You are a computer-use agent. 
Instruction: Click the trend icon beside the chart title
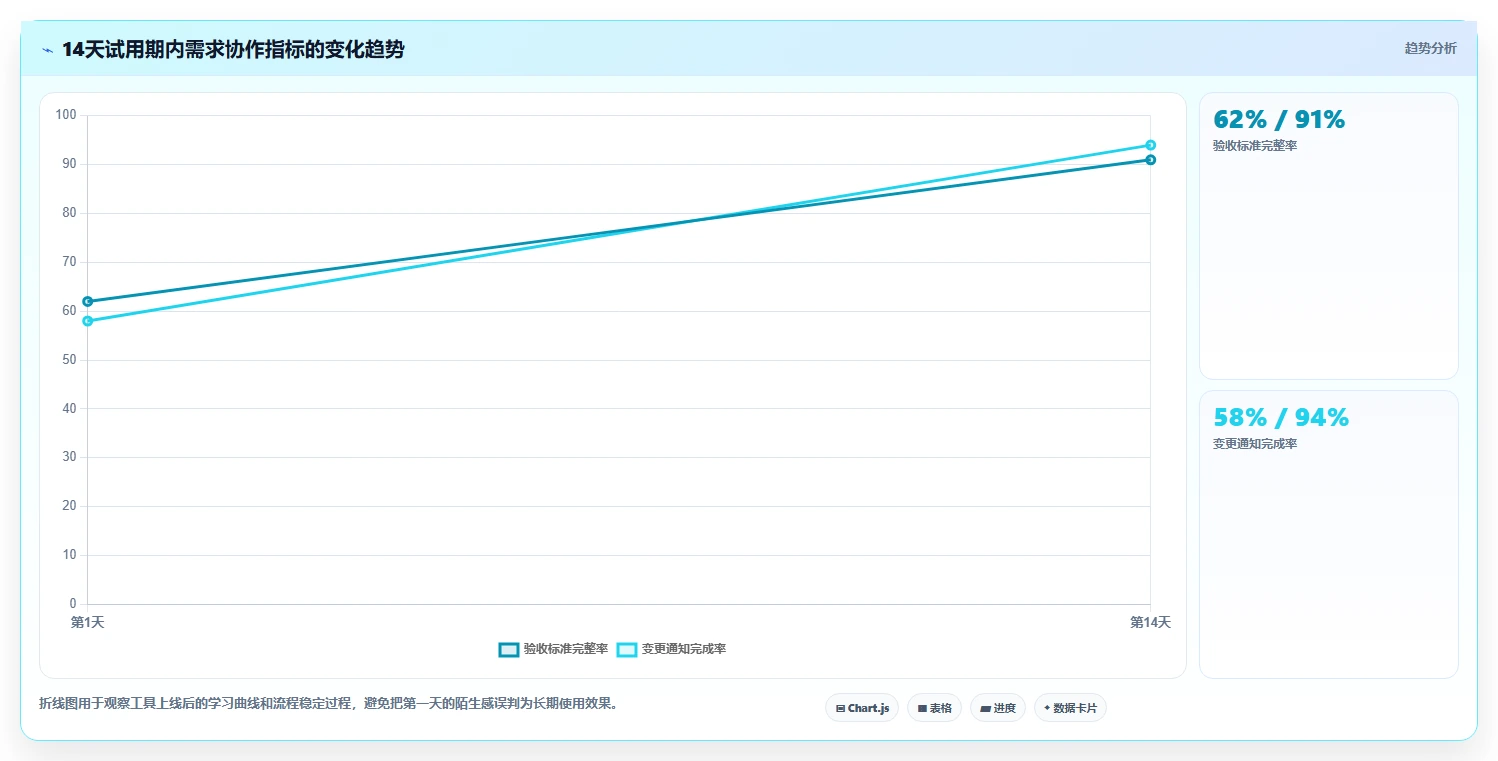[x=47, y=49]
